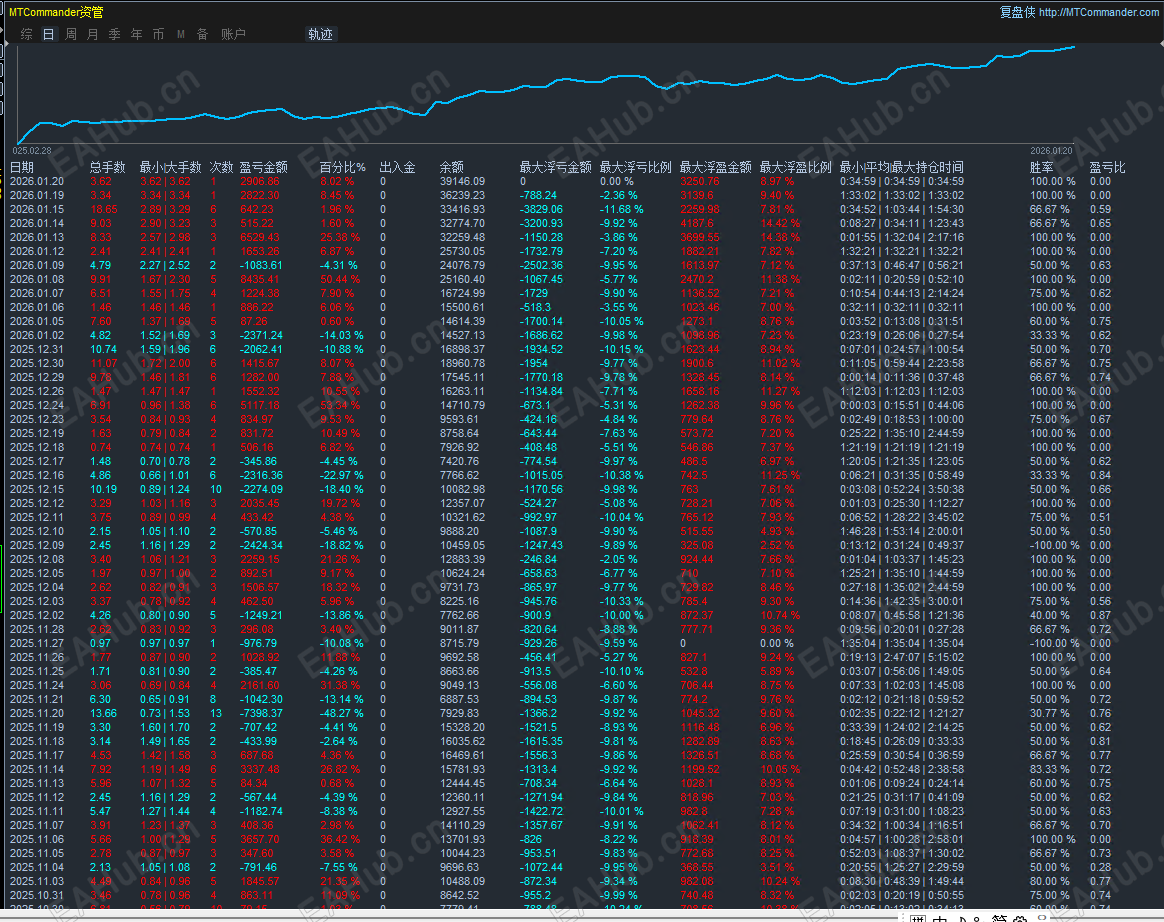Select the 季 quarterly tab
The image size is (1164, 922).
[x=114, y=34]
